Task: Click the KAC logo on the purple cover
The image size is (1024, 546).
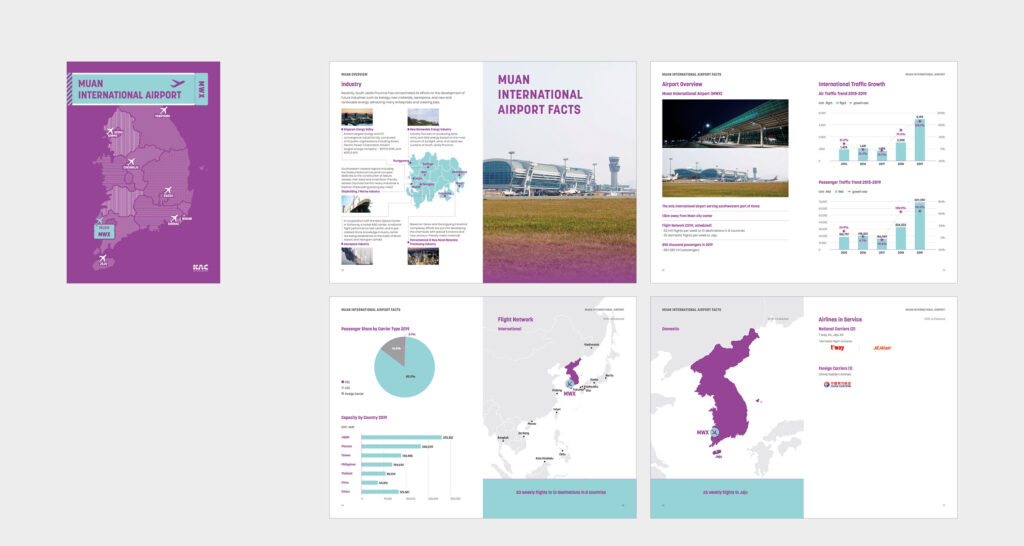Action: [200, 267]
